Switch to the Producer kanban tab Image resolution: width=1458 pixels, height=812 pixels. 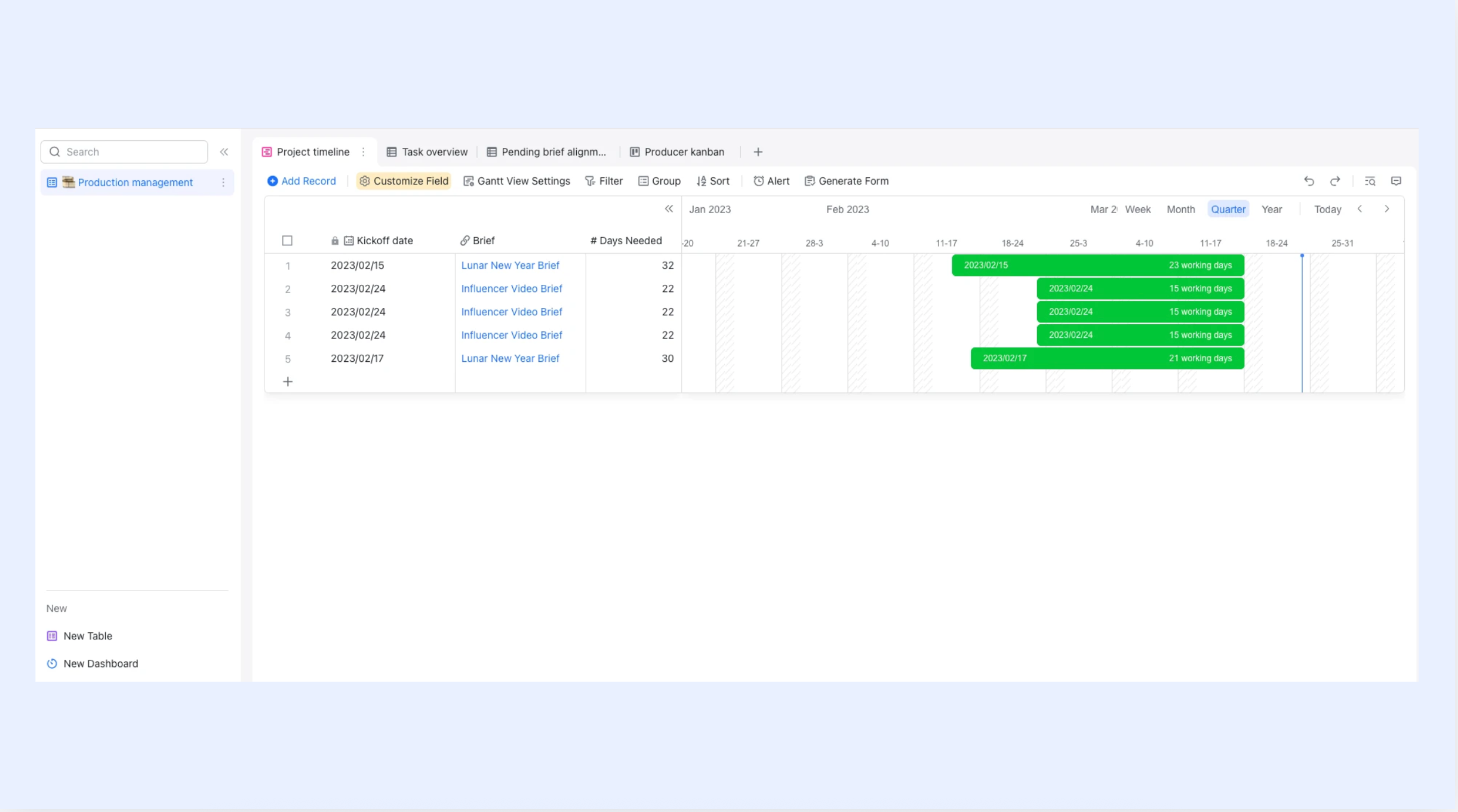[x=677, y=152]
